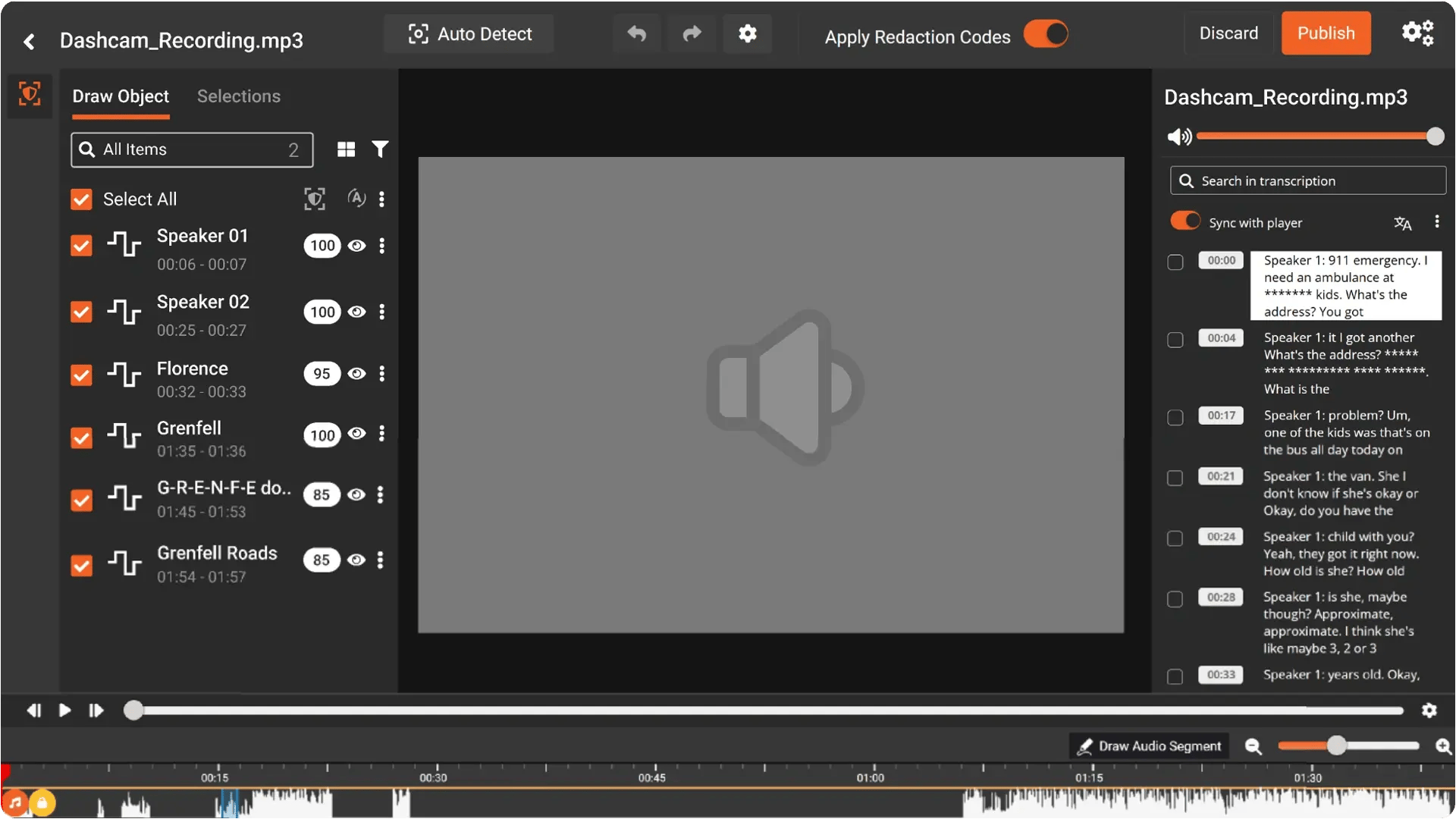Focus the All Items search field
The height and width of the screenshot is (819, 1456).
[x=192, y=149]
